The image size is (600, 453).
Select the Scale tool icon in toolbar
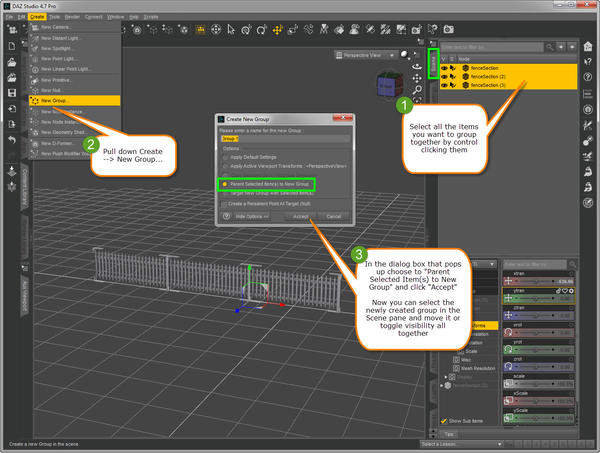tap(293, 29)
